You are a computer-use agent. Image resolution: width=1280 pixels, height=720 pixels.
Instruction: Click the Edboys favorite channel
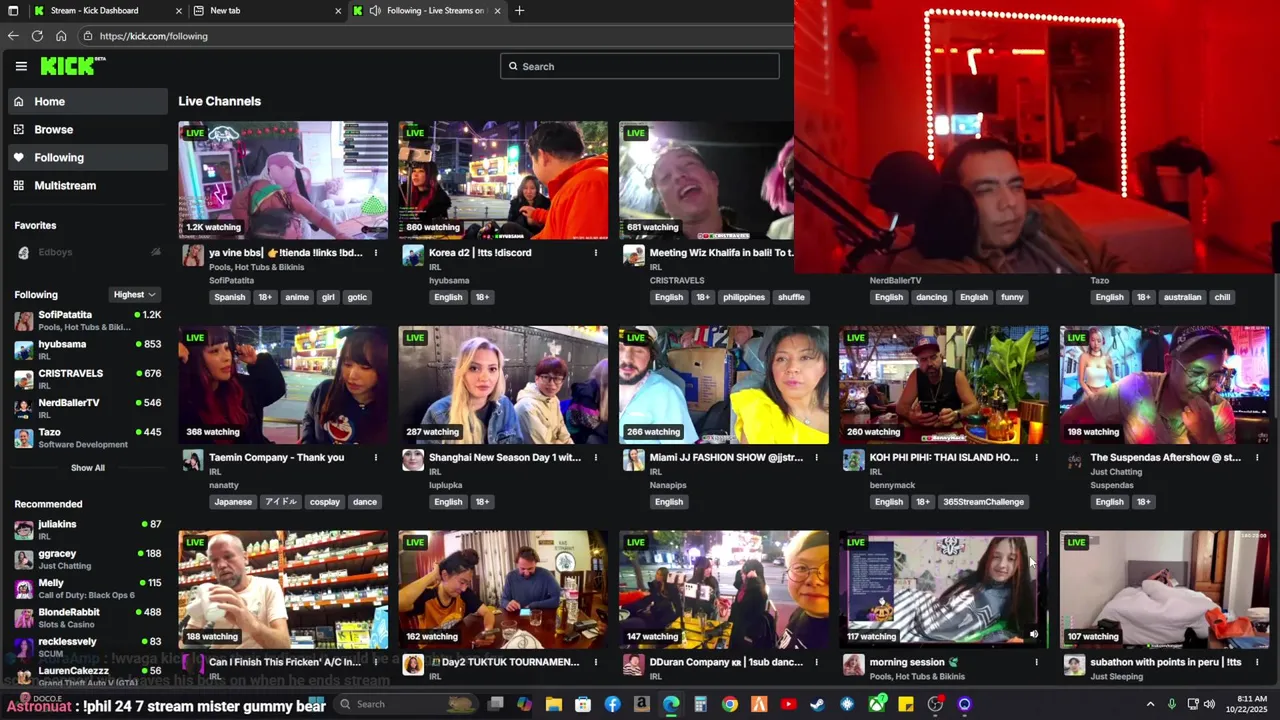pyautogui.click(x=55, y=252)
